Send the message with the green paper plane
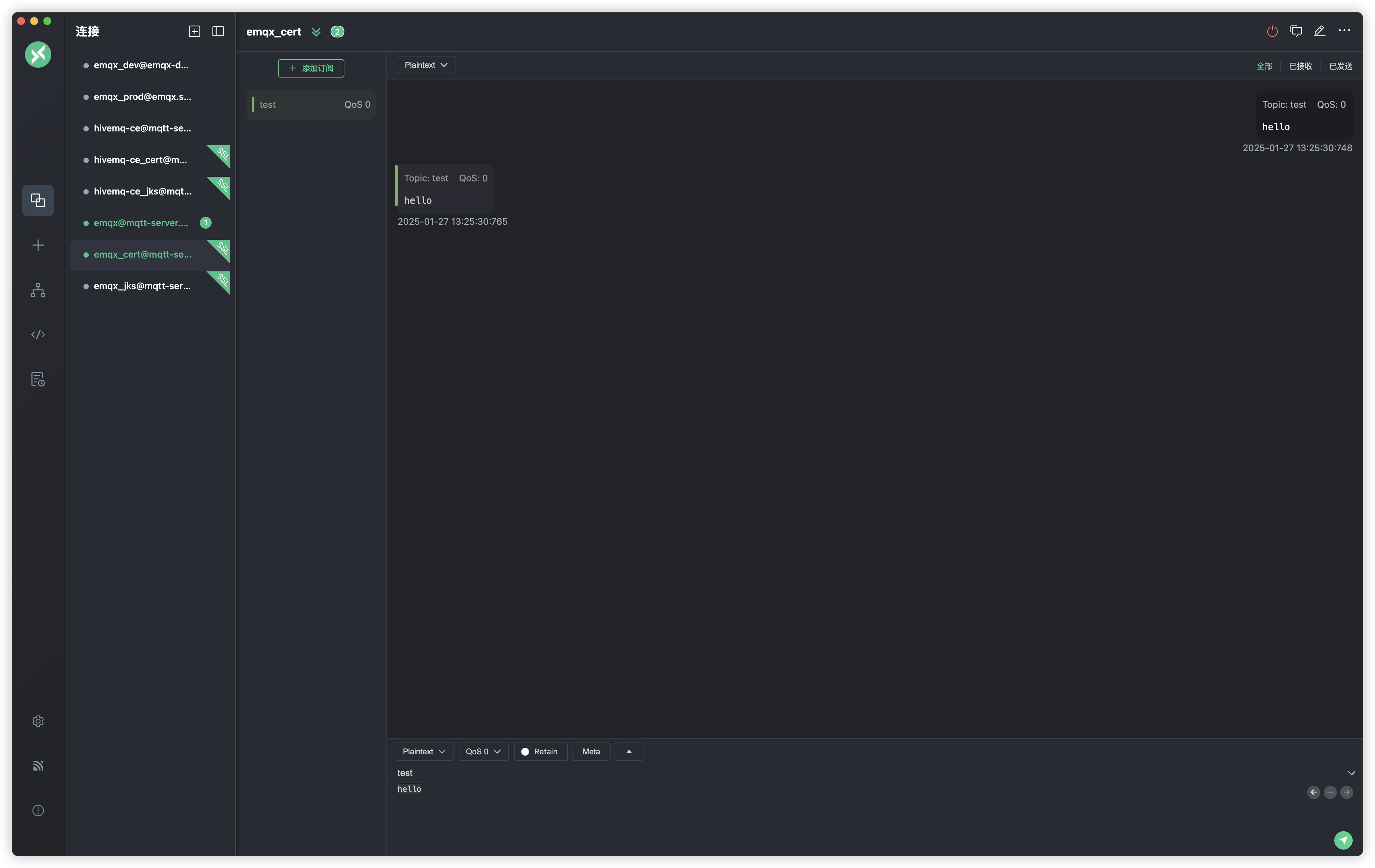The width and height of the screenshot is (1375, 868). click(1343, 840)
